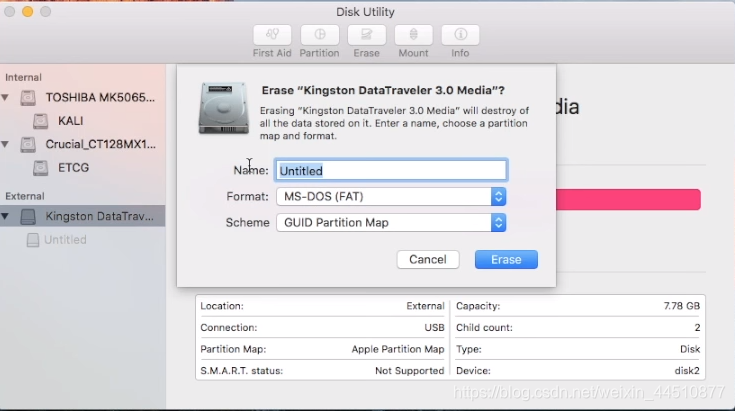The image size is (735, 411).
Task: Click the S.M.A.R.T. status Not Supported value
Action: tap(409, 371)
